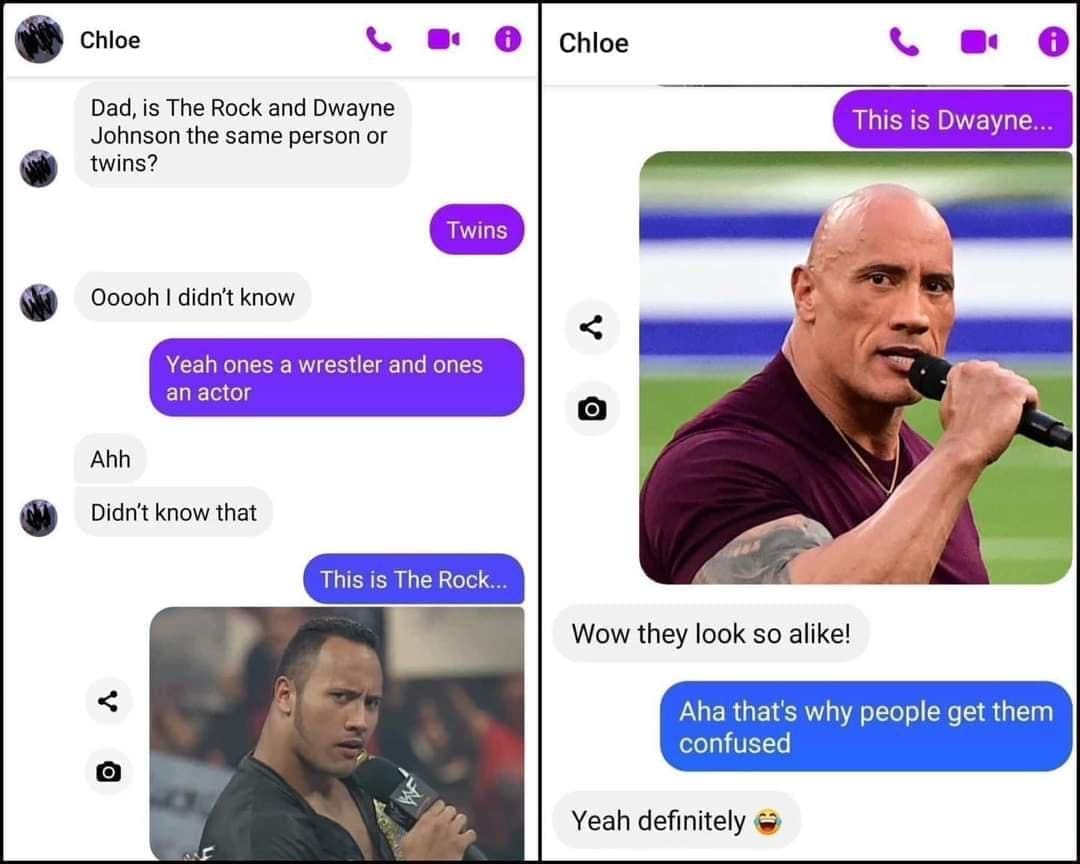Select 'Yeah definitely' message with laughing emoji
Screen dimensions: 1080x864
[x=676, y=821]
